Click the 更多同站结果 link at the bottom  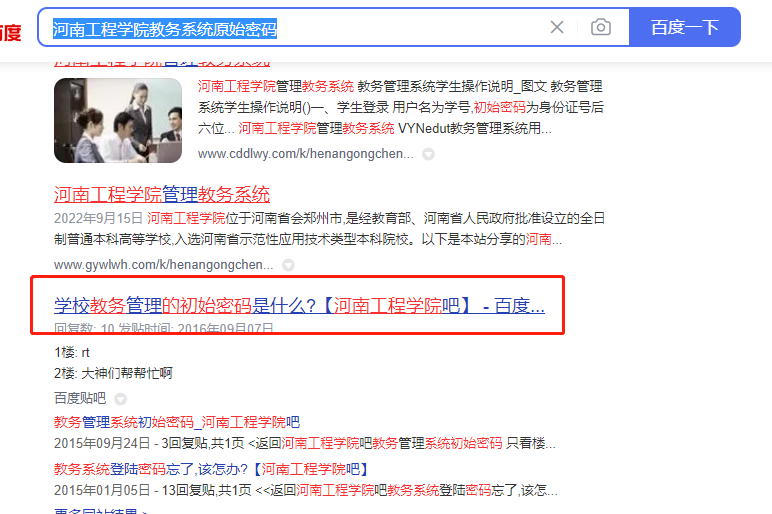[x=100, y=511]
